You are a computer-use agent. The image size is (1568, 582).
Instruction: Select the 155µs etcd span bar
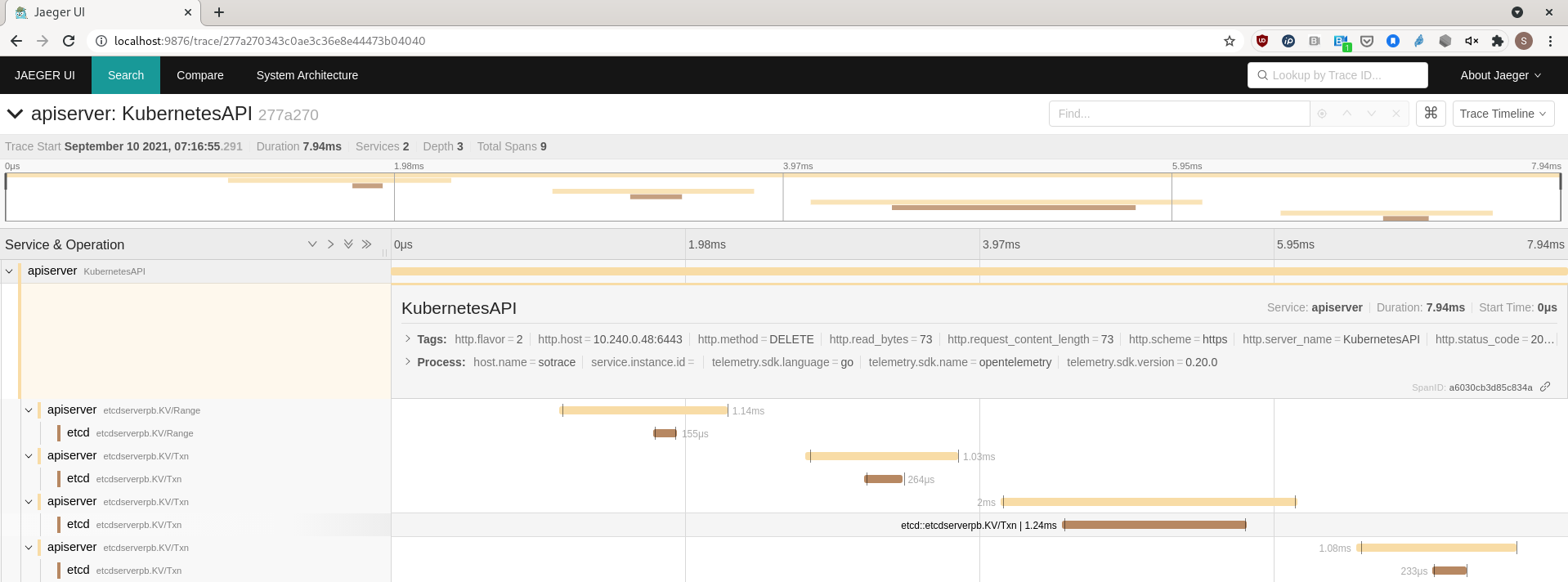665,433
